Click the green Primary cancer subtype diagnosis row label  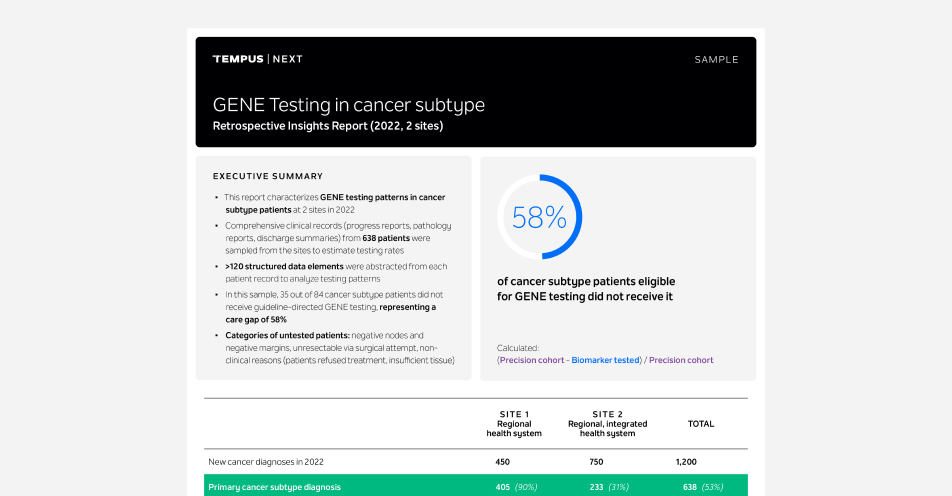tap(273, 487)
